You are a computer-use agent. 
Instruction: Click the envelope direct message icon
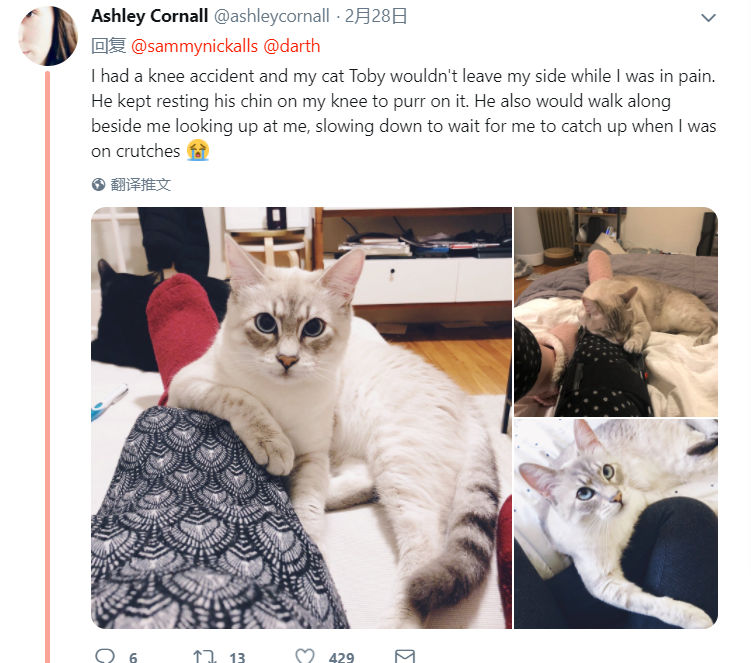405,656
